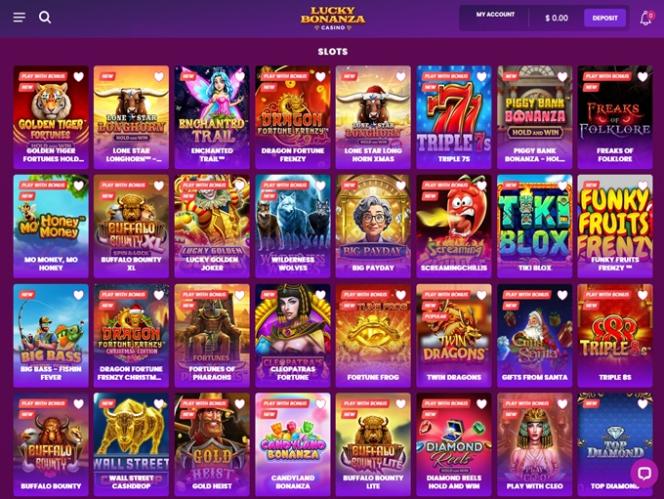
Task: Open Candyland Bonanza game tile
Action: [293, 444]
